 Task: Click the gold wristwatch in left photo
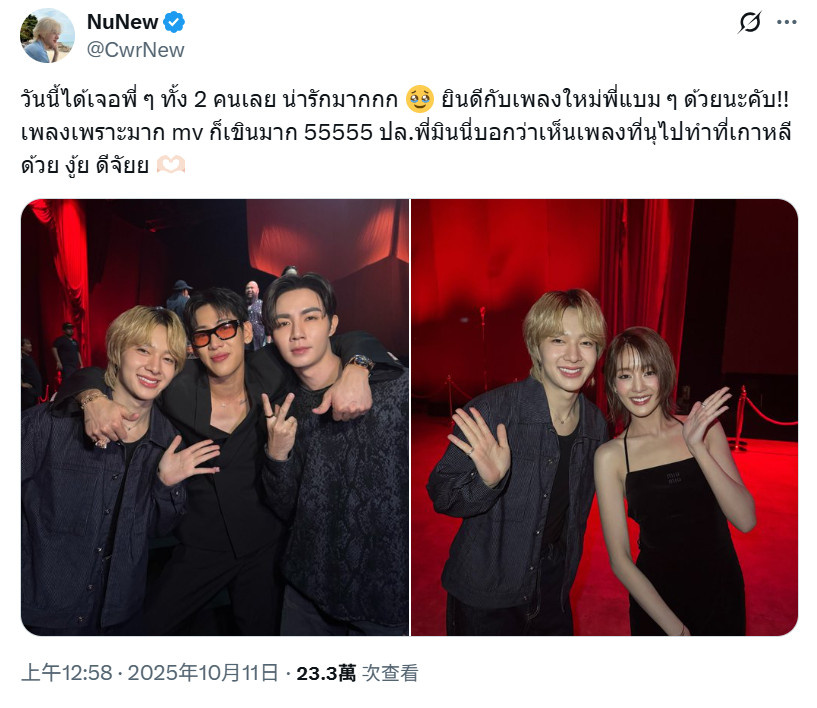tap(361, 362)
